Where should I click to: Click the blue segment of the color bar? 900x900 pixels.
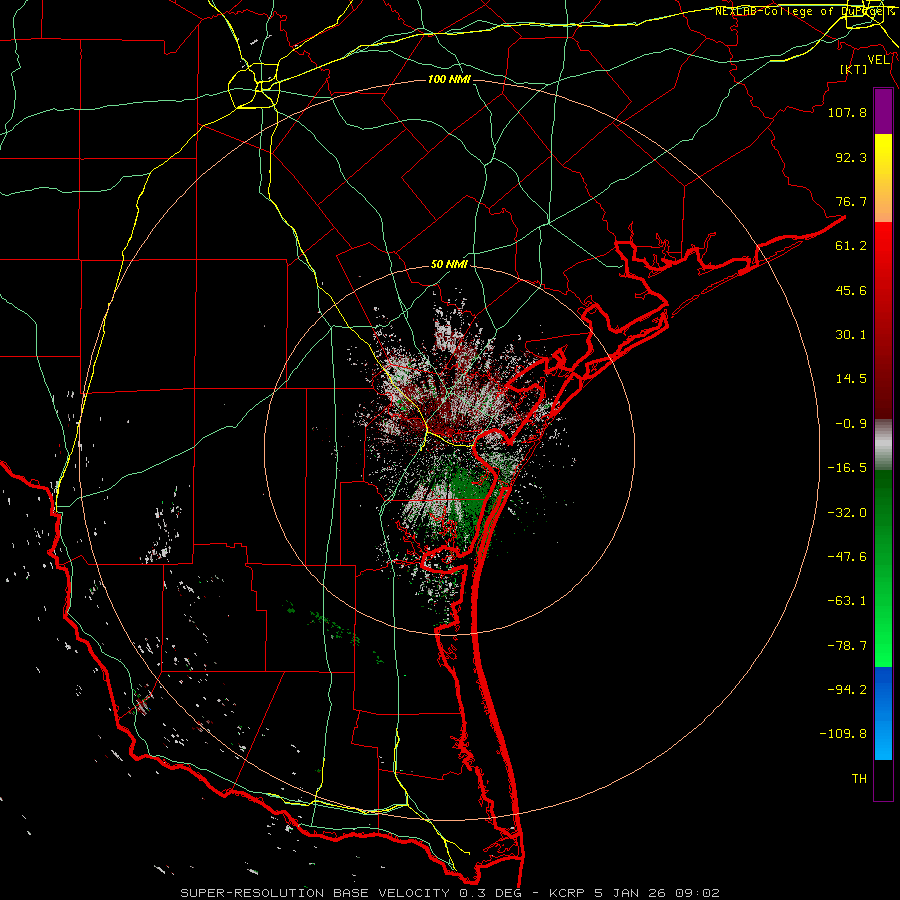883,713
